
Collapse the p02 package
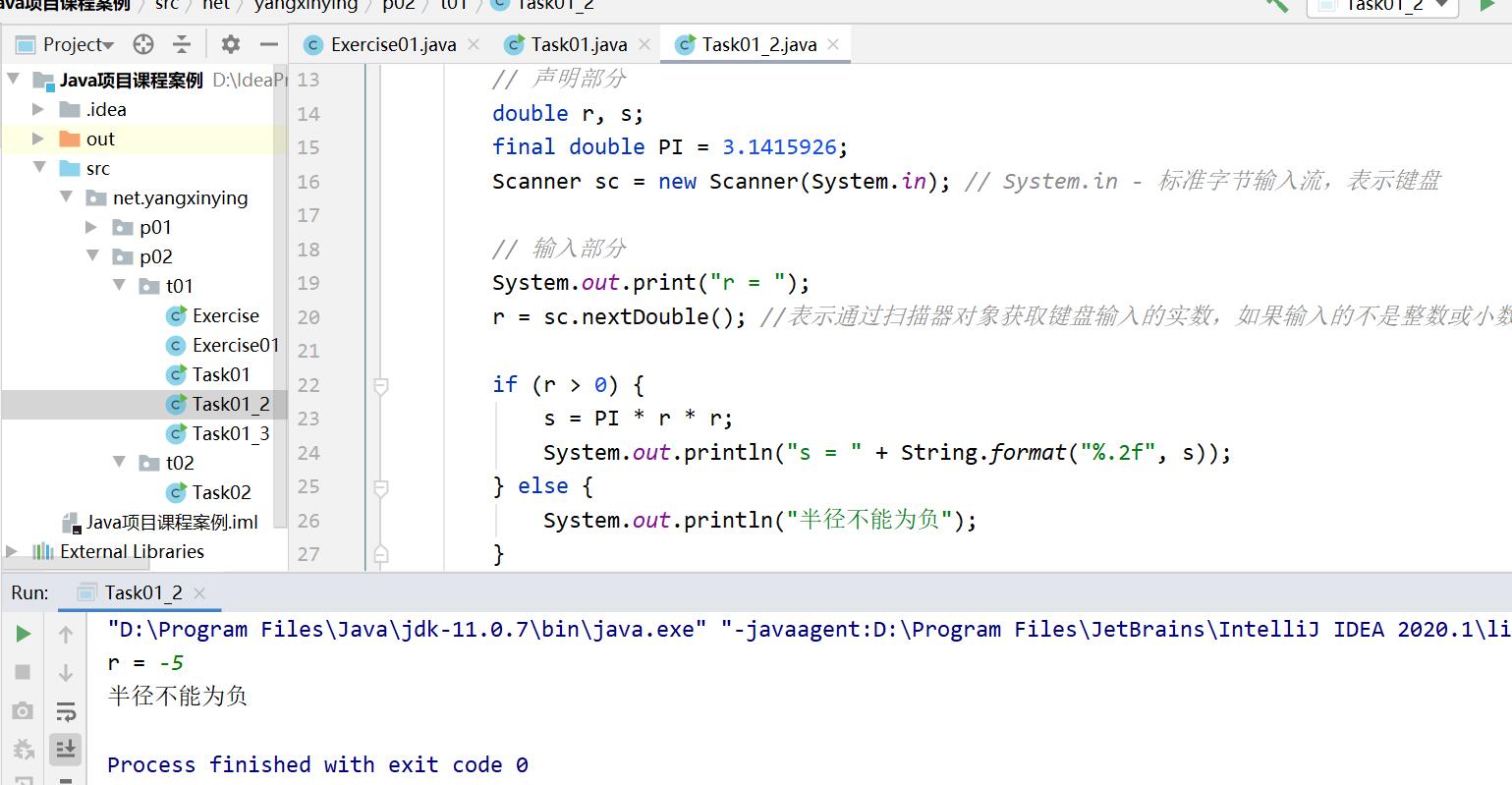point(93,256)
